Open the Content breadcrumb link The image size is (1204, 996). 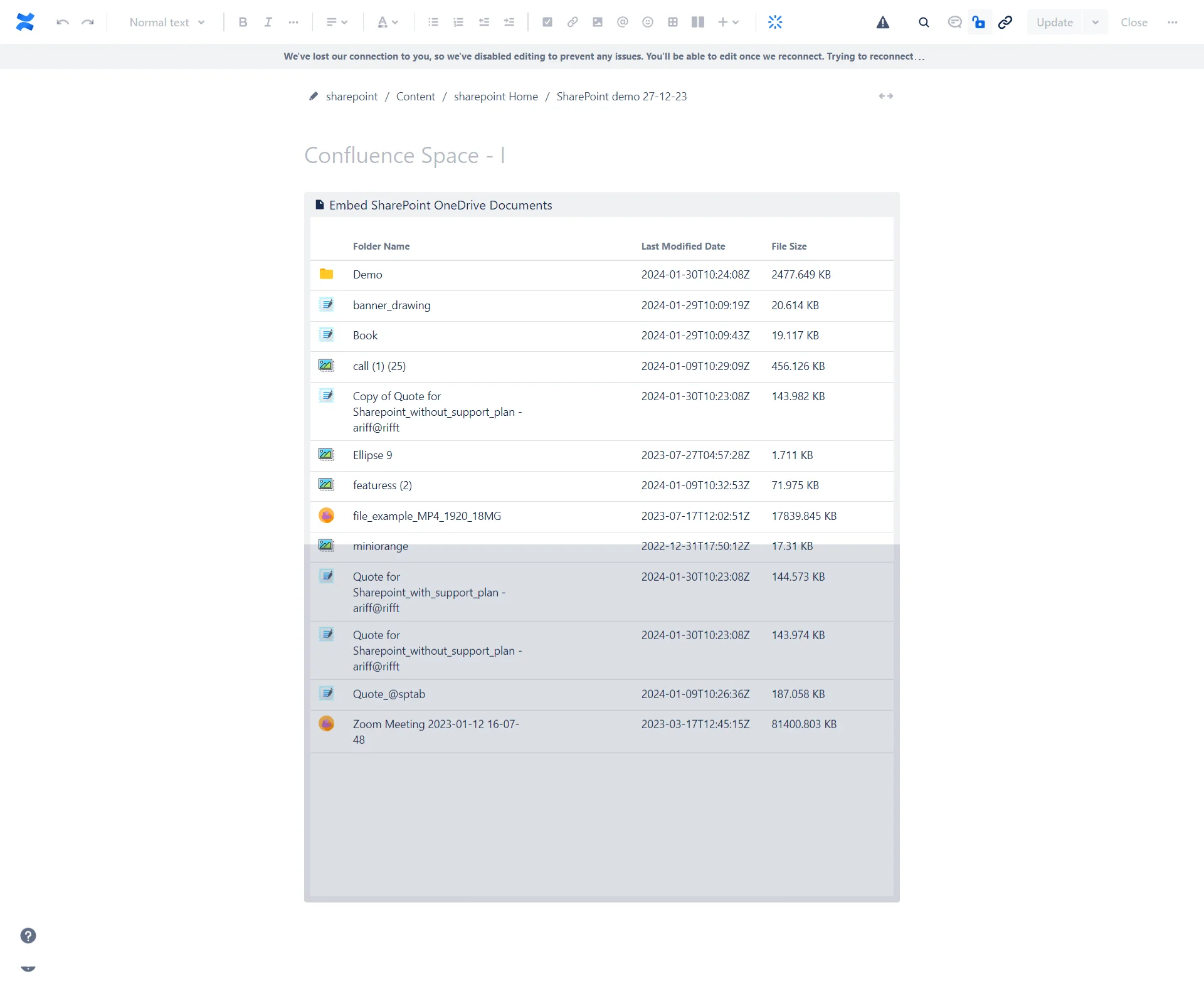pos(415,97)
